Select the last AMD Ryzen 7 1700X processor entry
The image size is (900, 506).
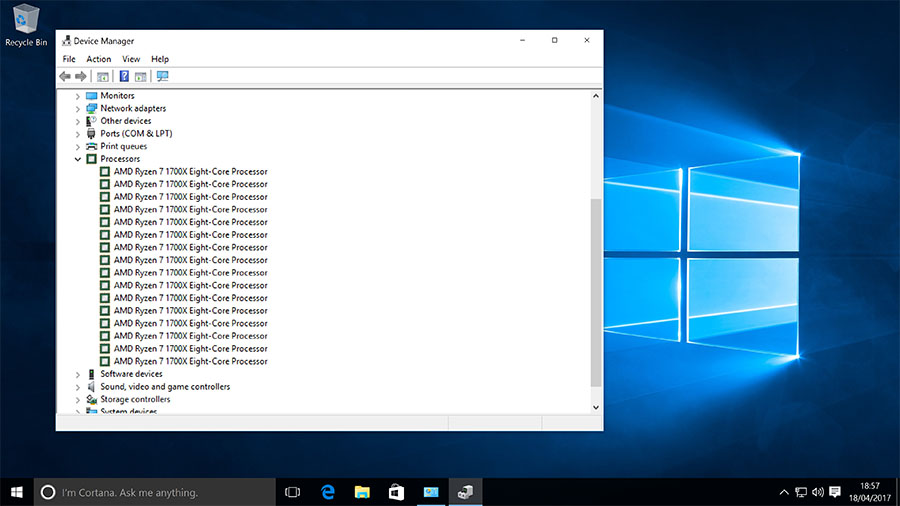(191, 361)
